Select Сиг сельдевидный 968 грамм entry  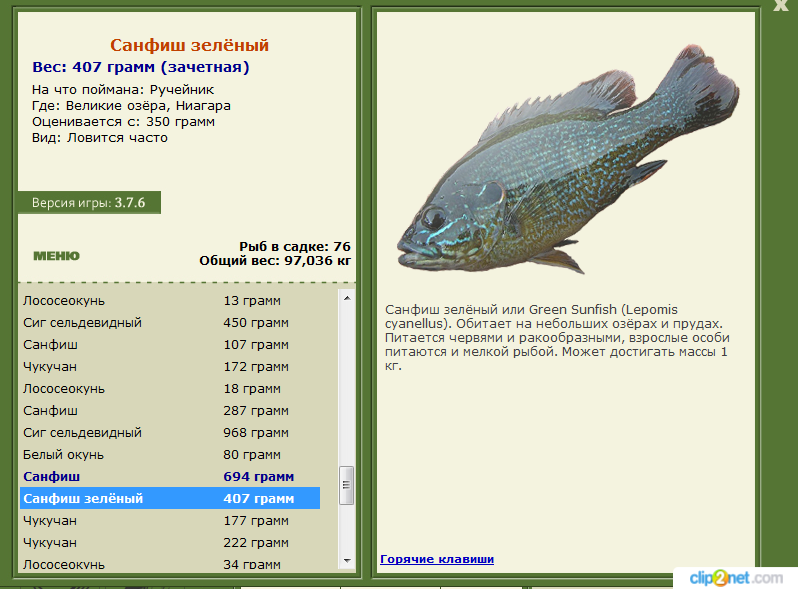pos(170,433)
